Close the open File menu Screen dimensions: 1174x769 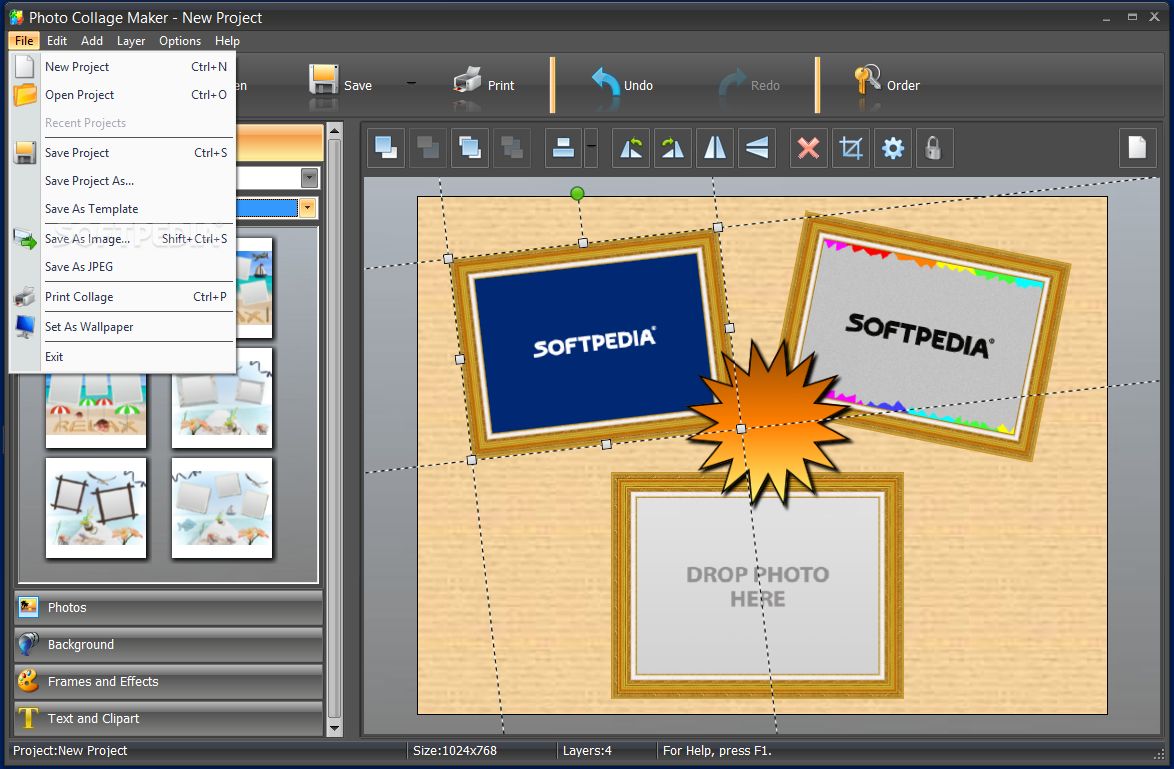24,40
